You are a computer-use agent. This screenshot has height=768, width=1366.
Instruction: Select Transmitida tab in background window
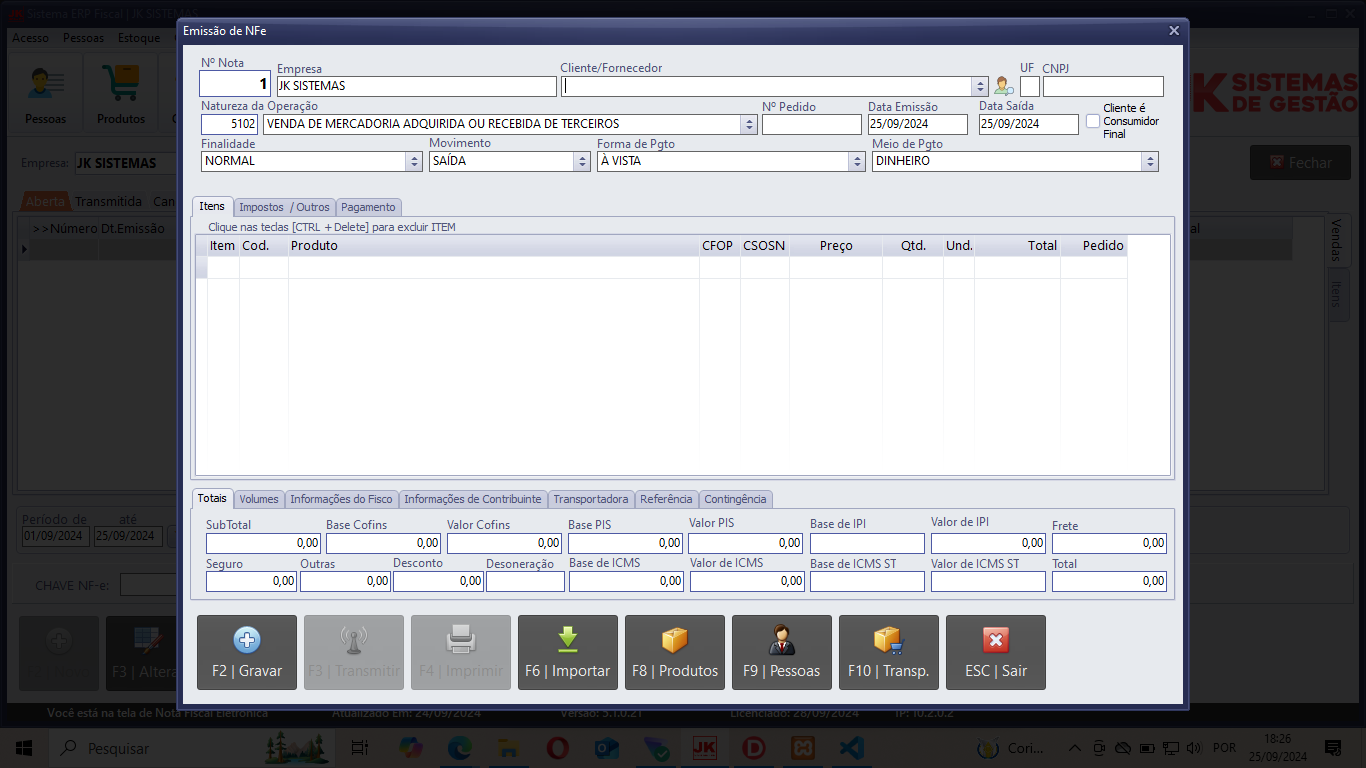point(109,201)
